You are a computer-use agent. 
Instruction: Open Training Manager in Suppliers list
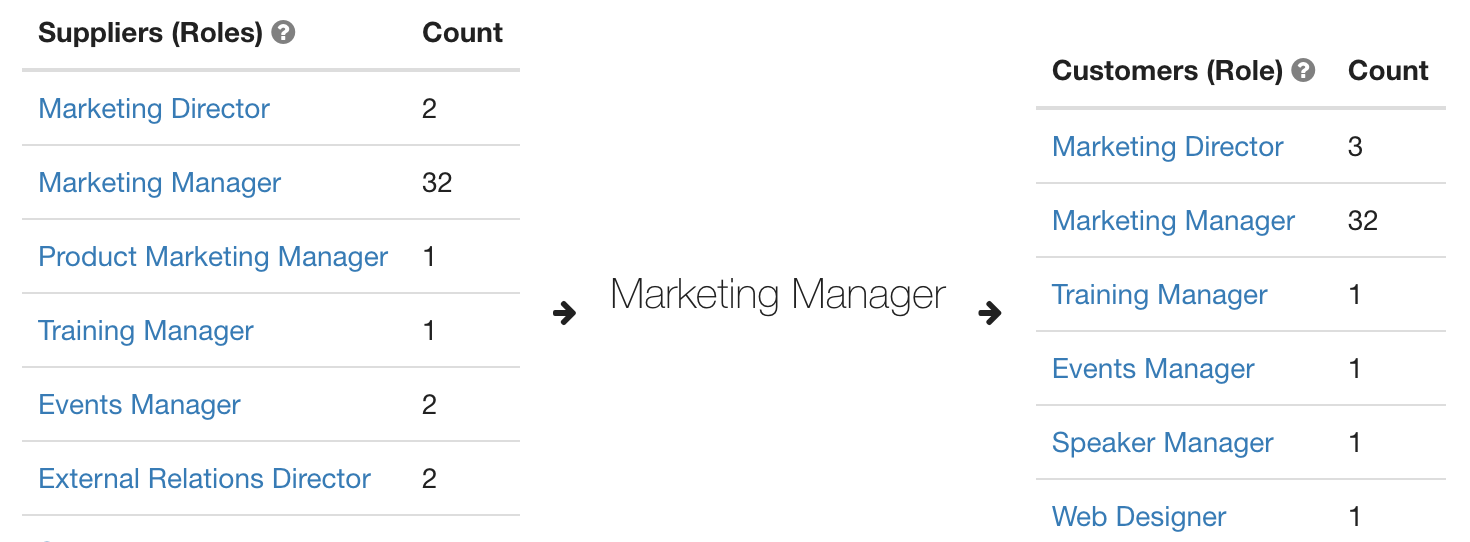click(146, 331)
